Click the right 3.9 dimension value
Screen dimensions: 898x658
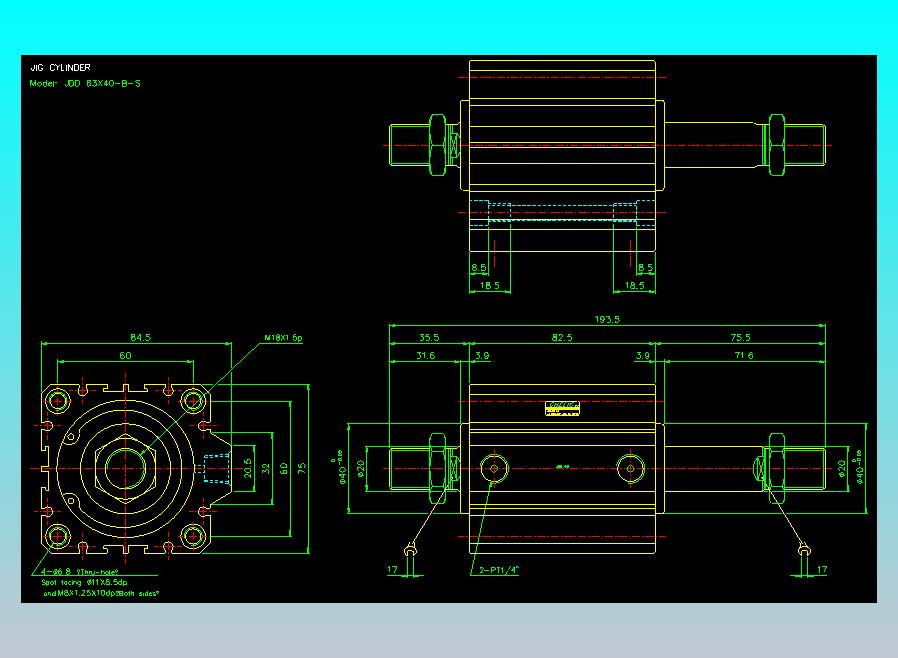click(x=643, y=356)
